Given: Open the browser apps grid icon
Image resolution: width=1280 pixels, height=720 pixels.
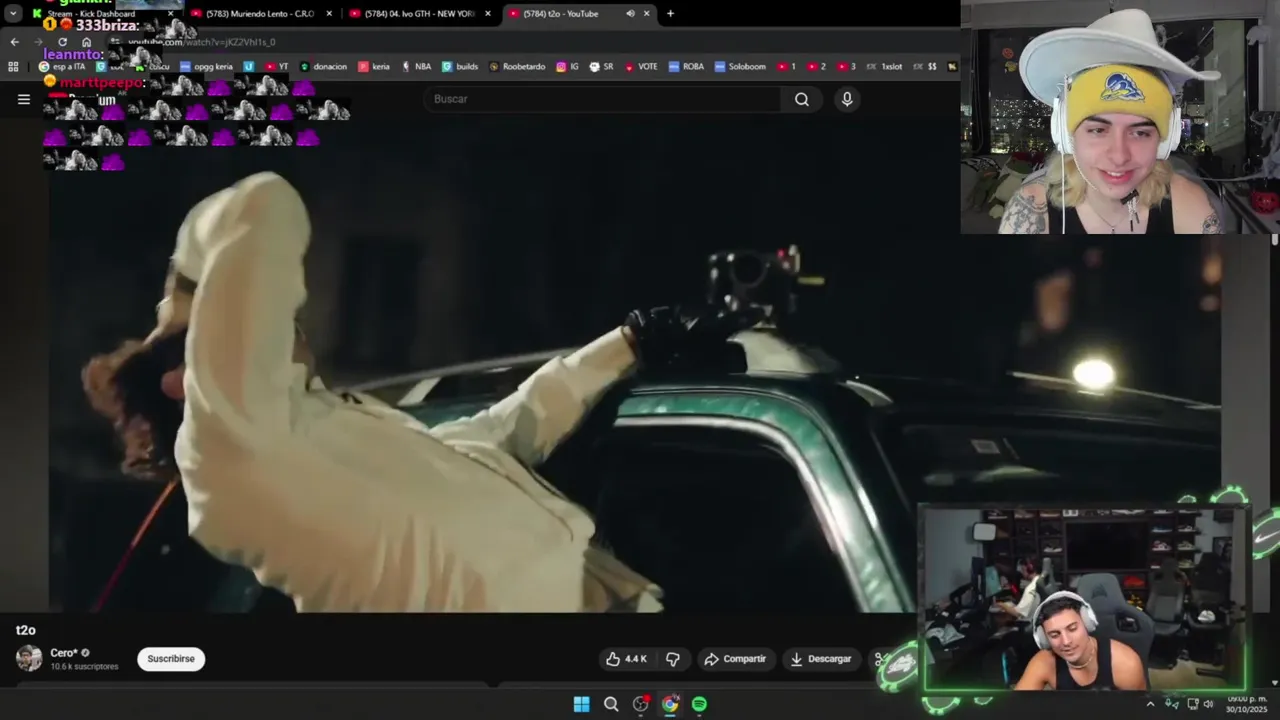Looking at the screenshot, I should tap(13, 67).
